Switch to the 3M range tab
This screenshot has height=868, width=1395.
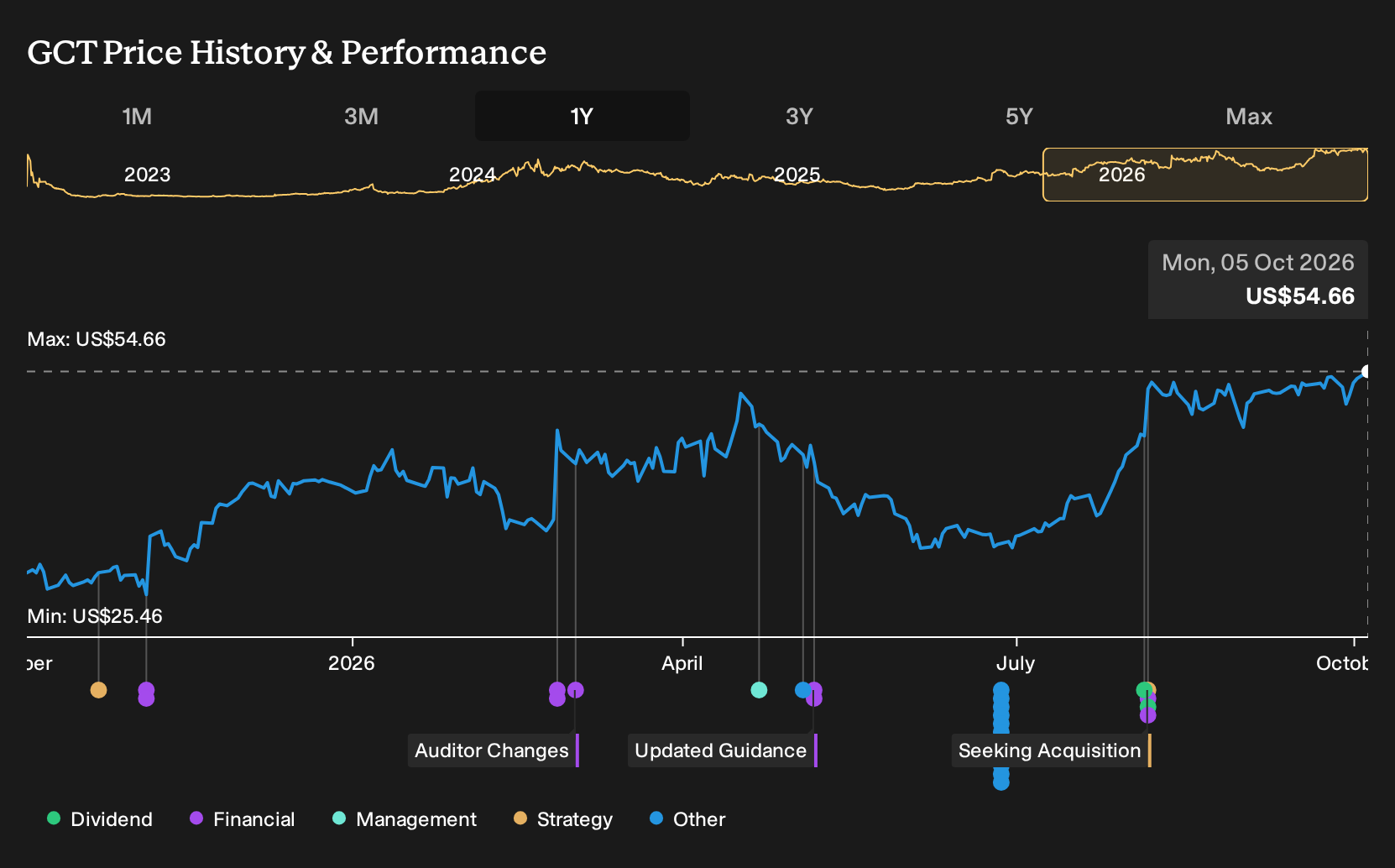tap(361, 116)
